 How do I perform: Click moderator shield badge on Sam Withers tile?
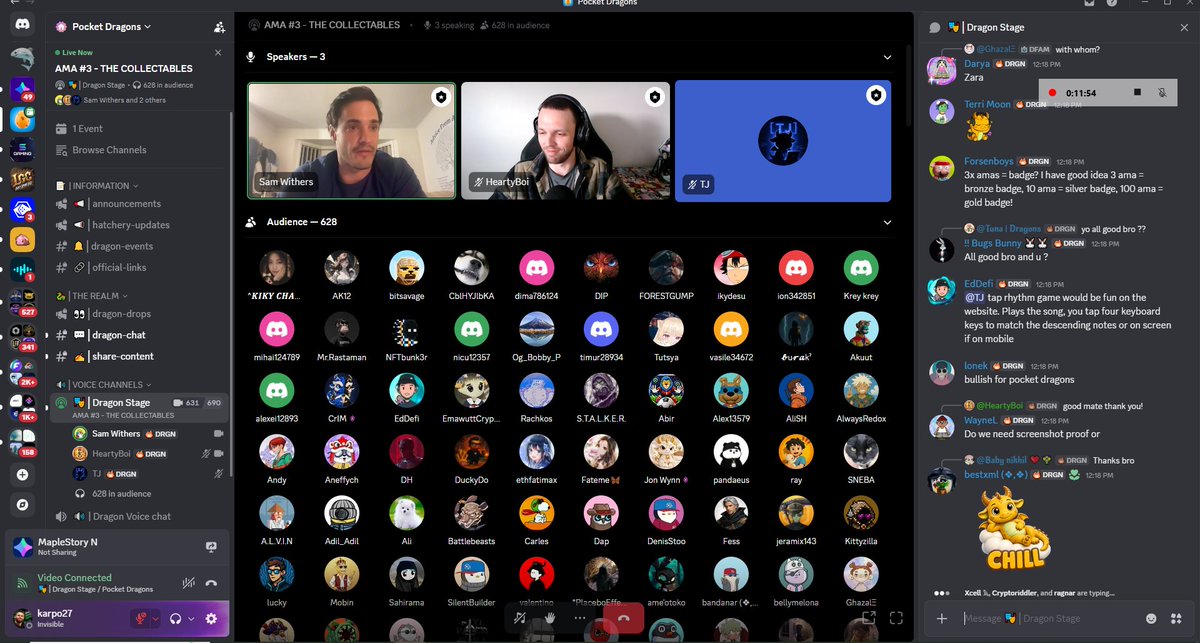tap(440, 96)
